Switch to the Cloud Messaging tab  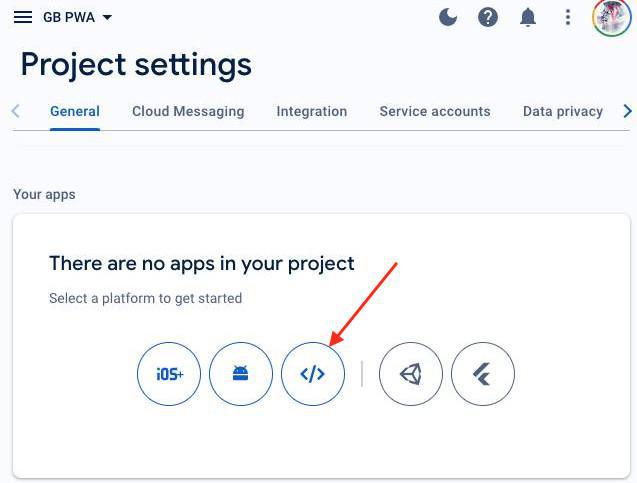[x=188, y=111]
